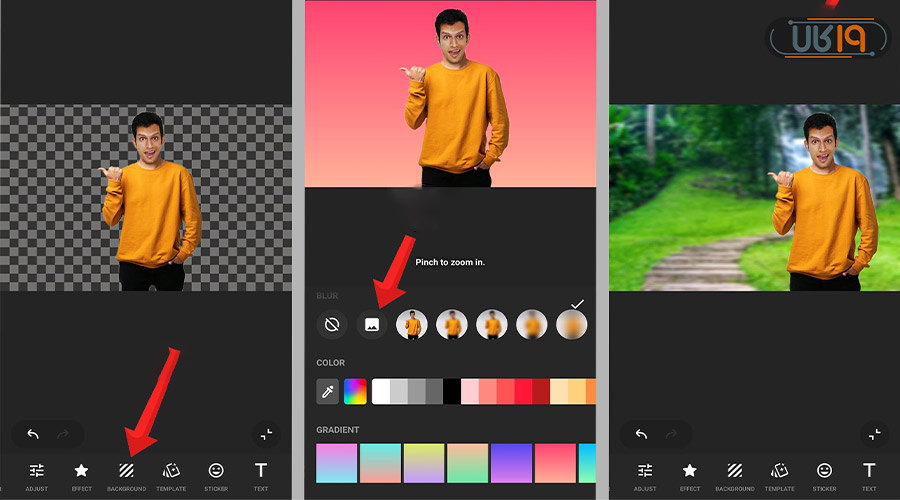
Task: Select the first blur preview thumbnail
Action: point(412,324)
